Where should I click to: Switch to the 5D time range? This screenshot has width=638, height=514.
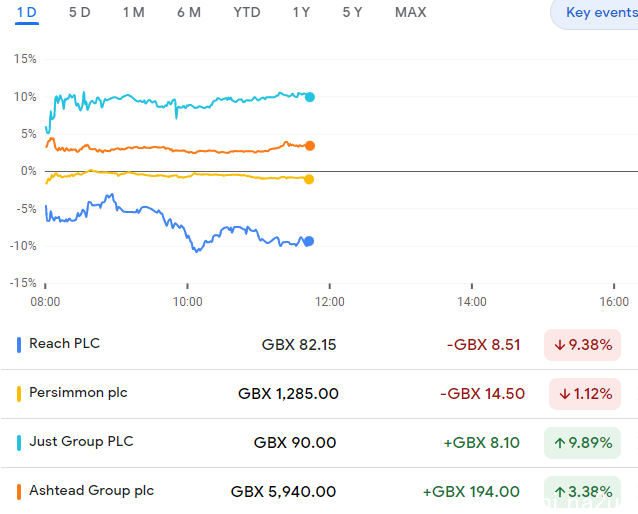tap(80, 13)
